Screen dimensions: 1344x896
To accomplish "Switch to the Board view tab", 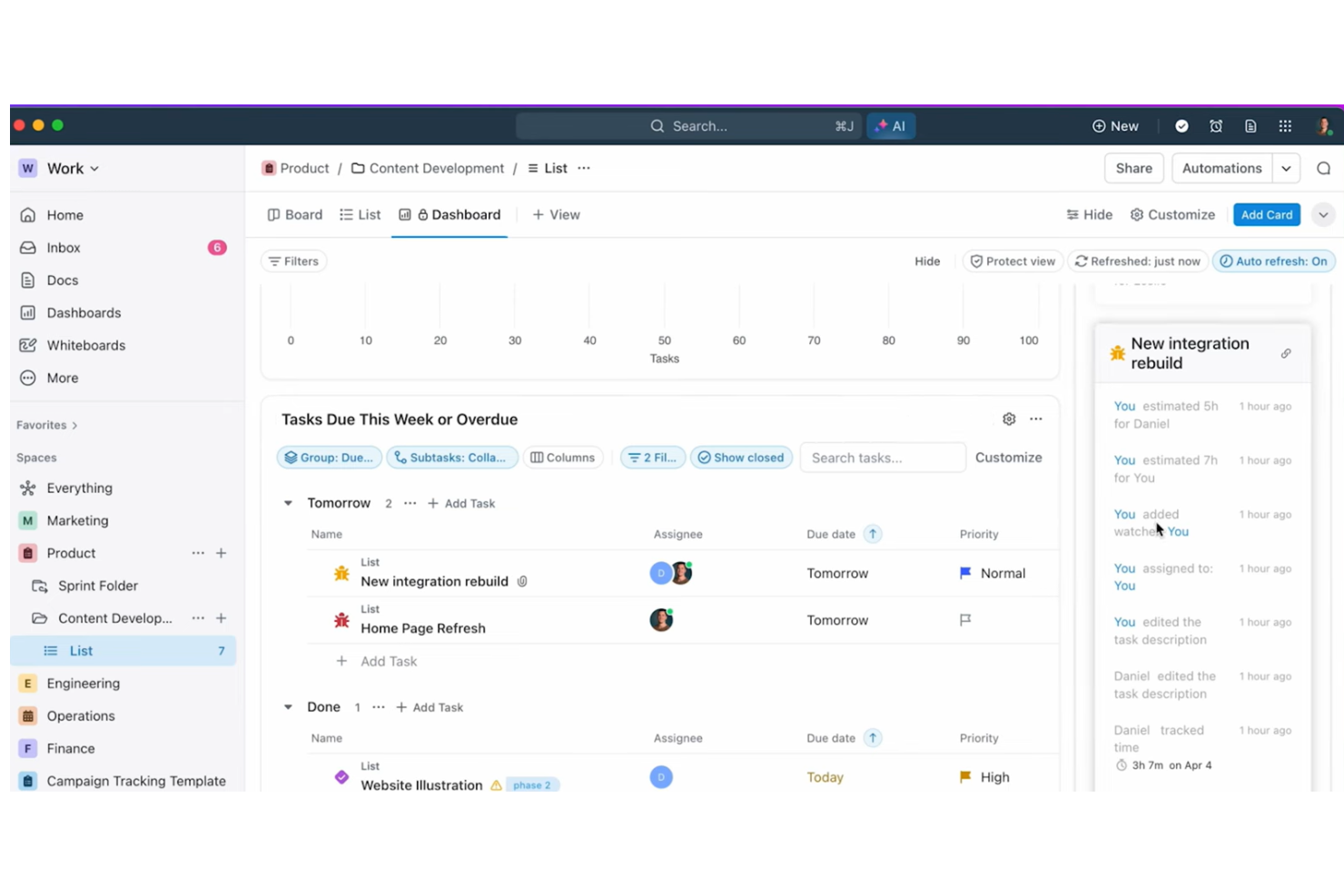I will coord(294,214).
